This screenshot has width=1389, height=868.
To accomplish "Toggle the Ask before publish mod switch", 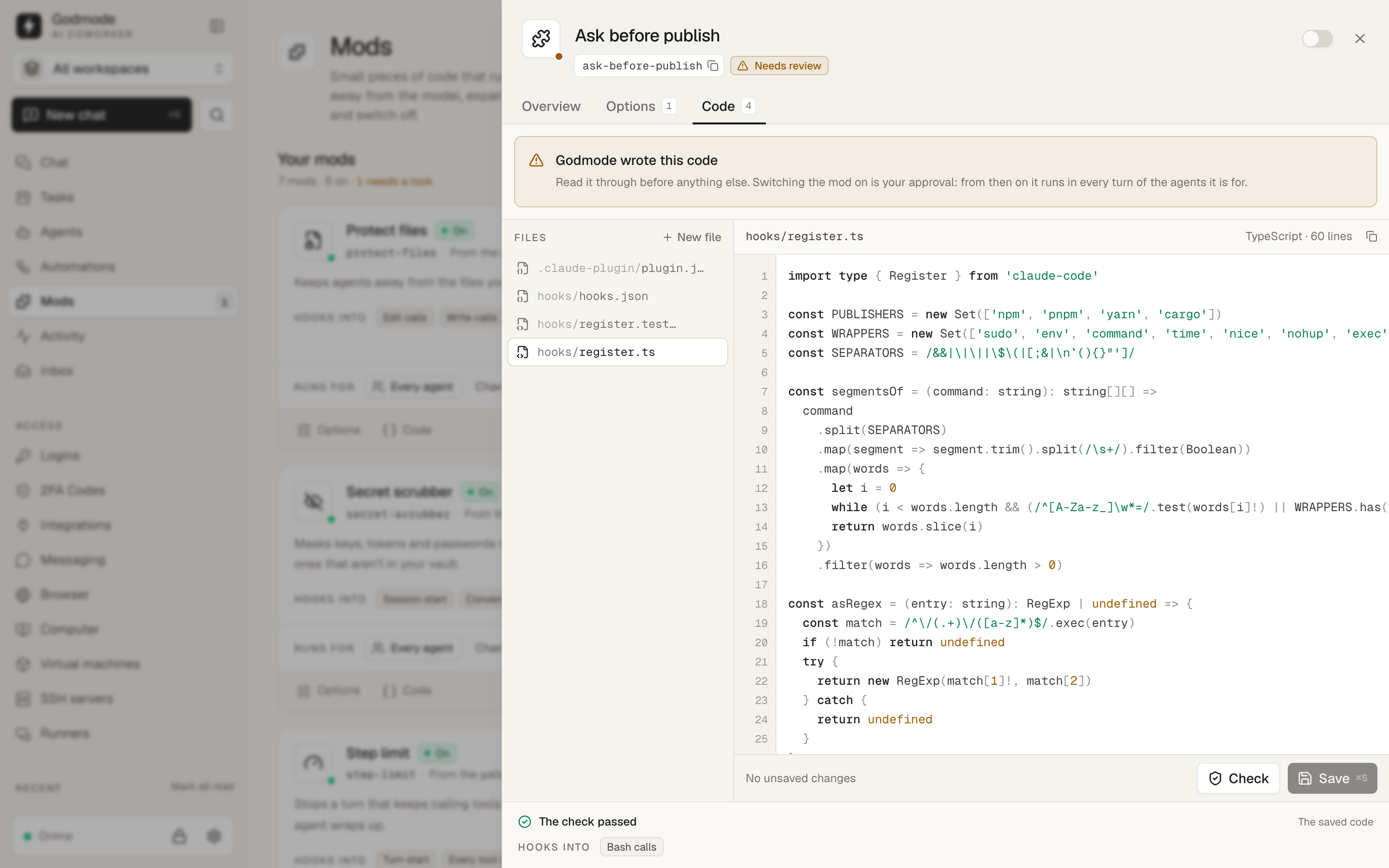I will pos(1317,39).
